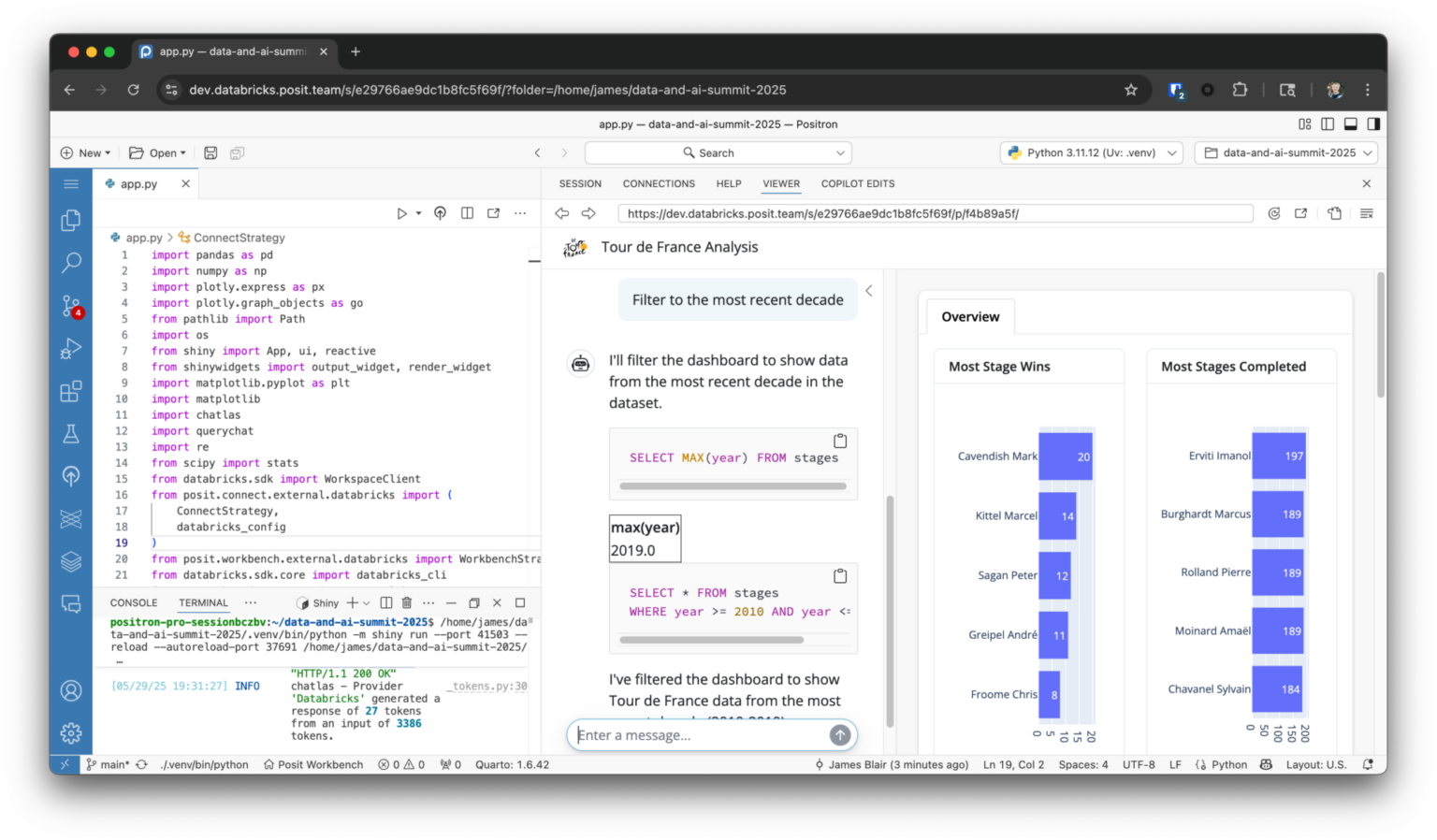Screen dimensions: 1437x840
Task: Open the Search sidebar panel
Action: click(x=71, y=263)
